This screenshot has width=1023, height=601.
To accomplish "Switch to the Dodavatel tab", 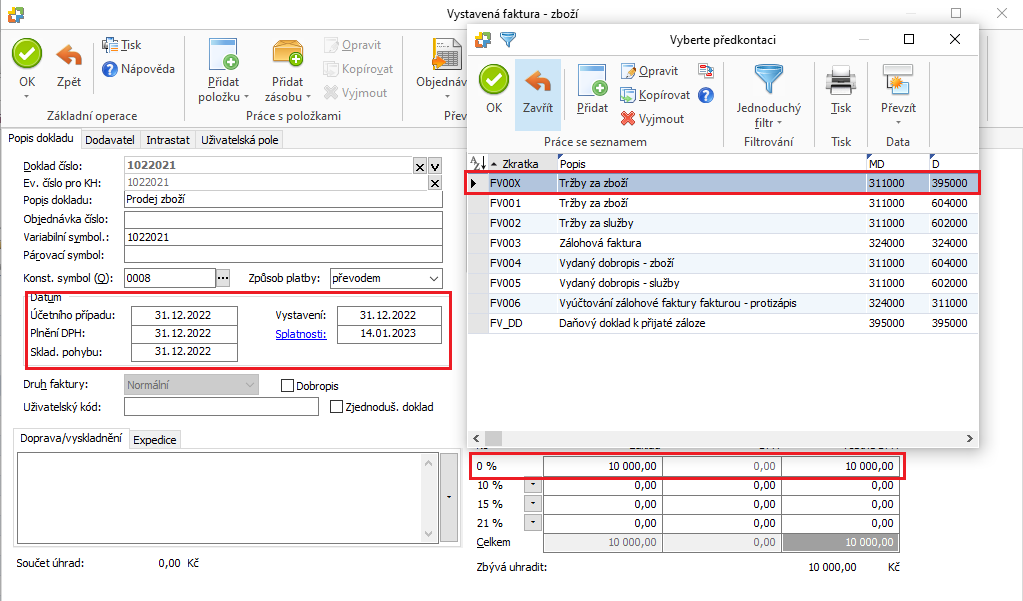I will coord(110,141).
